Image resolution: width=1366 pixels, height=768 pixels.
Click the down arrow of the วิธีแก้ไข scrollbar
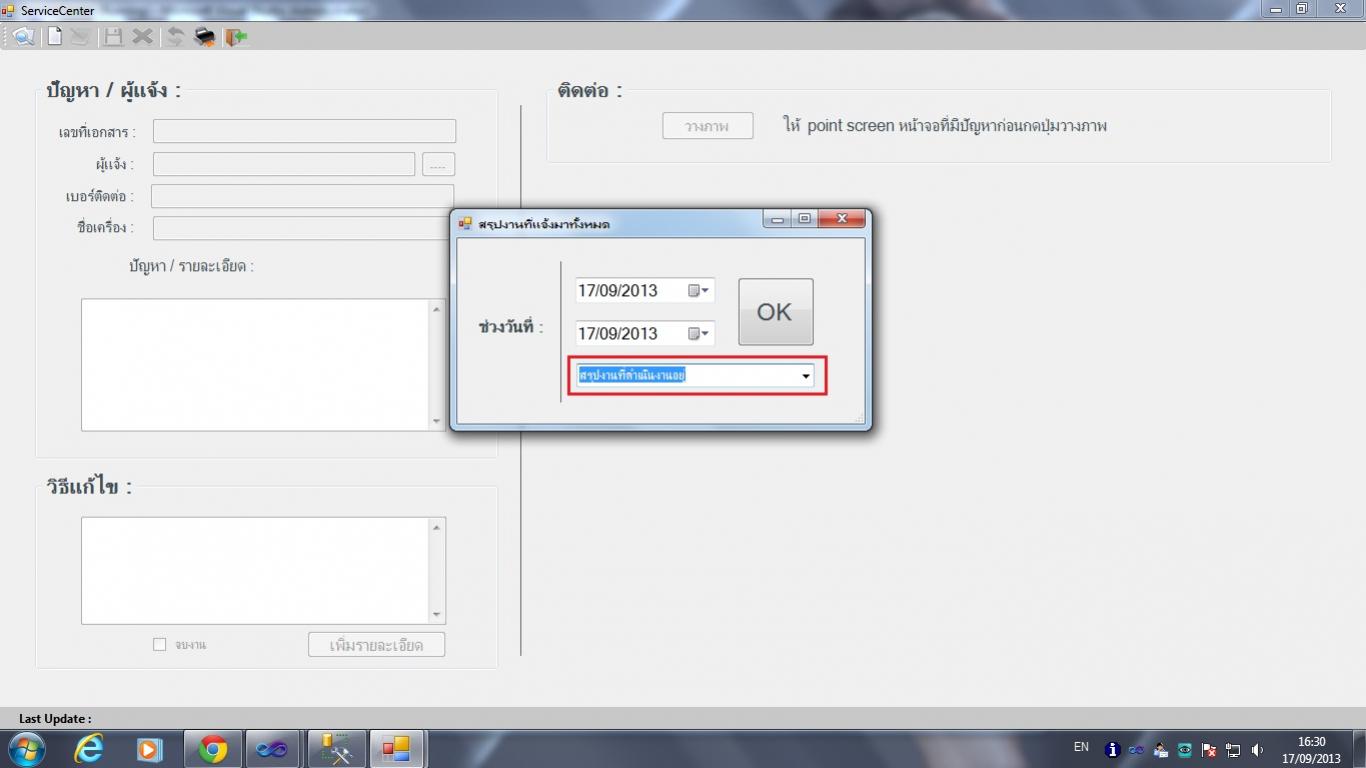click(x=436, y=614)
